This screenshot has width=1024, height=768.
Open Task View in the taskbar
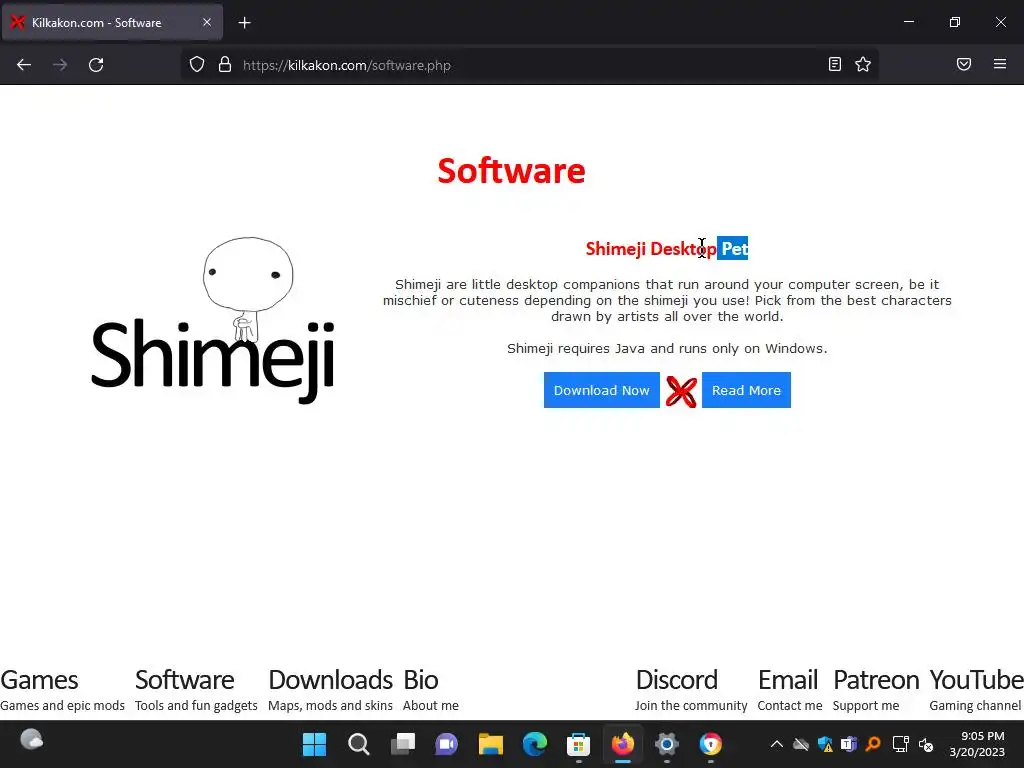(402, 744)
